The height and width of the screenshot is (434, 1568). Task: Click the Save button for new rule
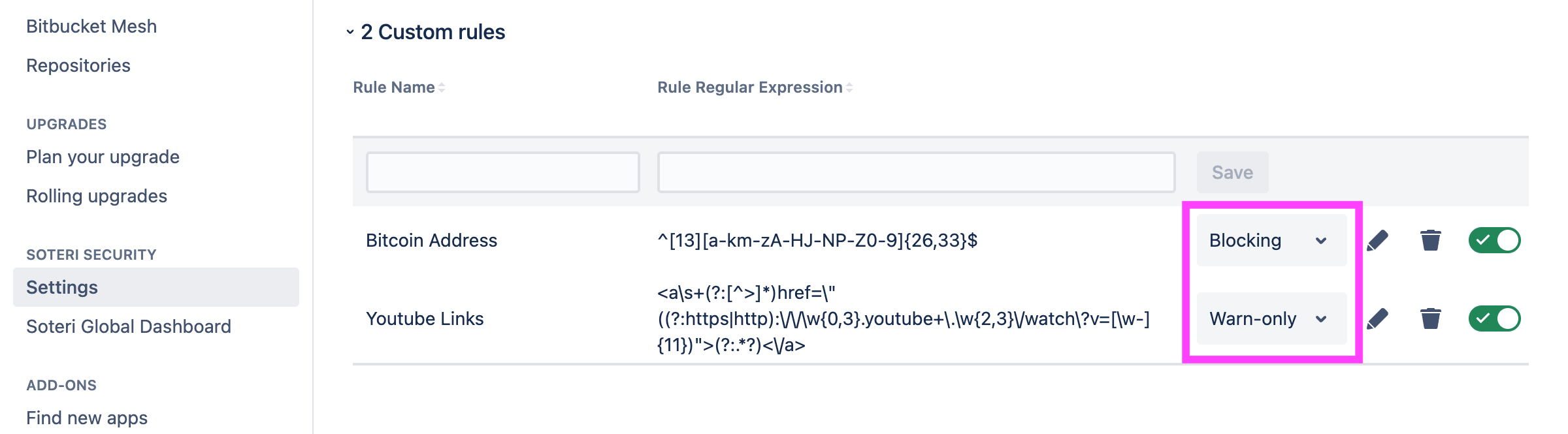click(1232, 172)
